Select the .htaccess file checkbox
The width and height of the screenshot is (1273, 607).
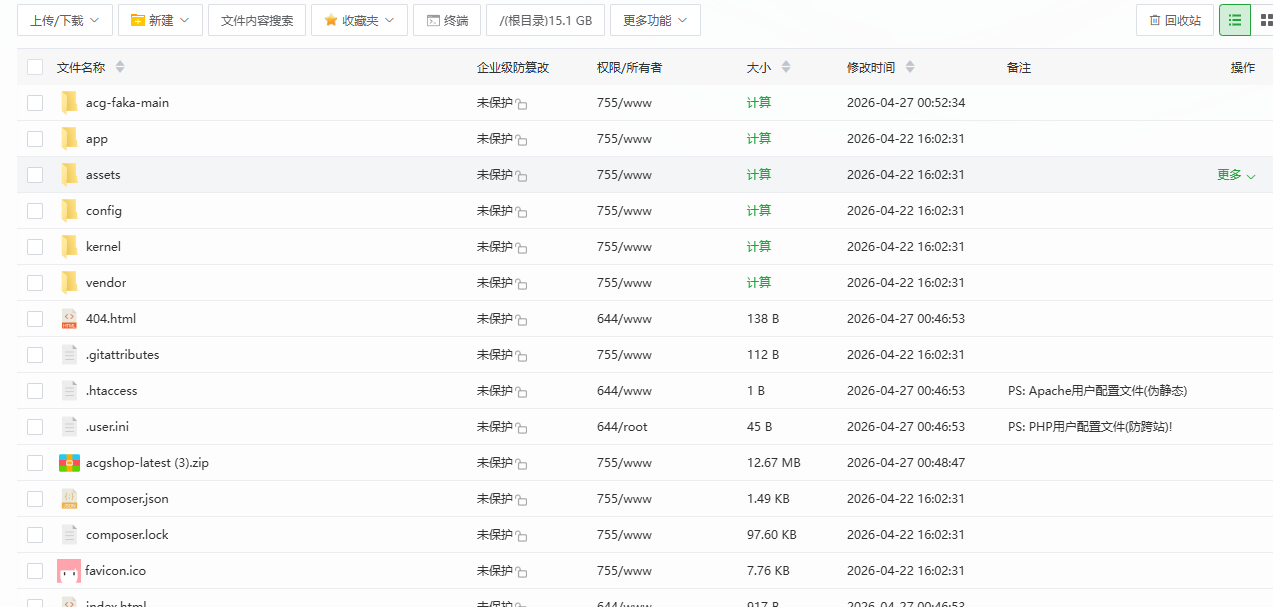pos(35,391)
